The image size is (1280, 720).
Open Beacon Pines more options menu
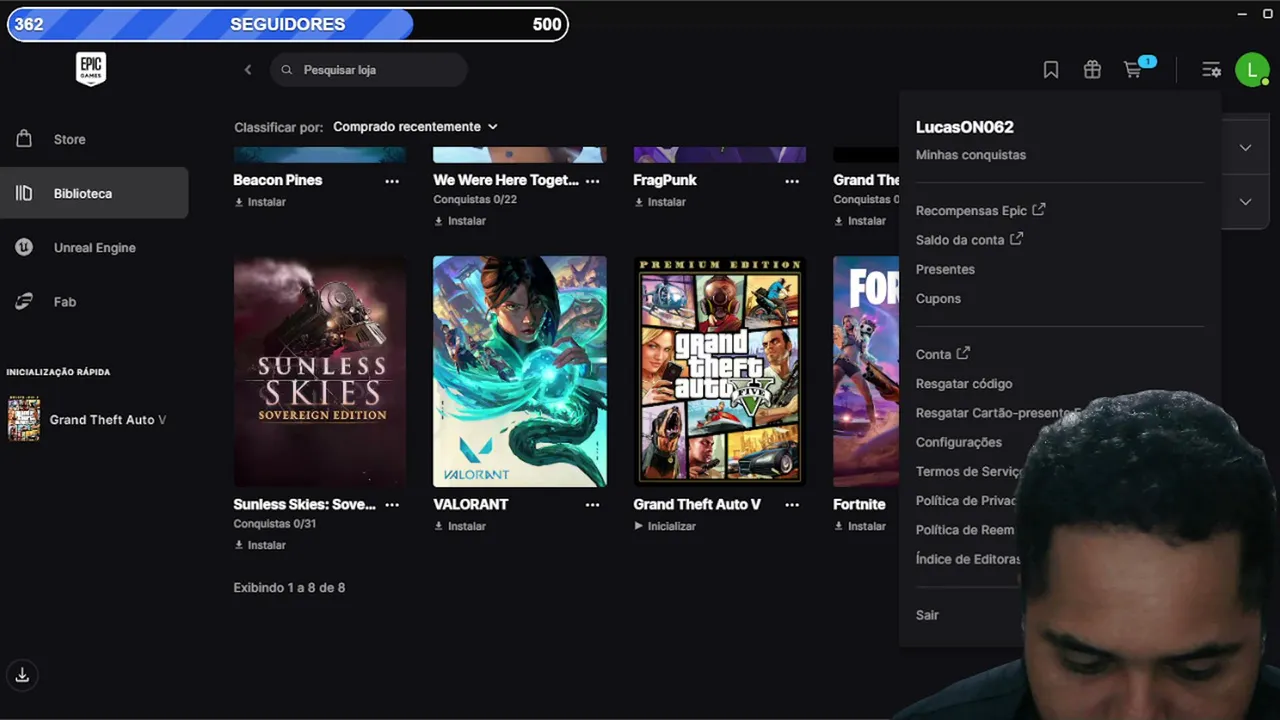(392, 181)
